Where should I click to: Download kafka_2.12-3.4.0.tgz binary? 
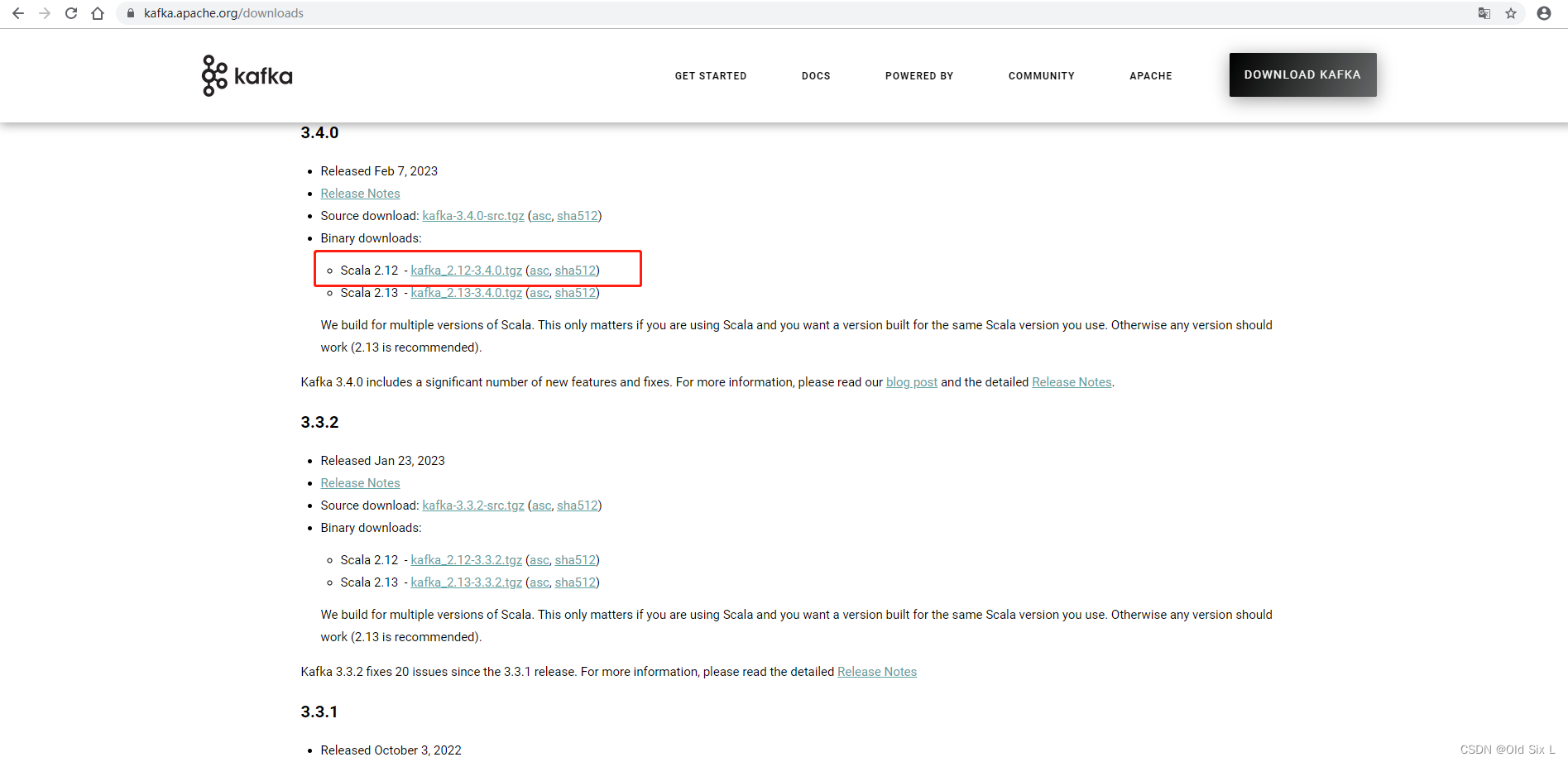point(467,271)
